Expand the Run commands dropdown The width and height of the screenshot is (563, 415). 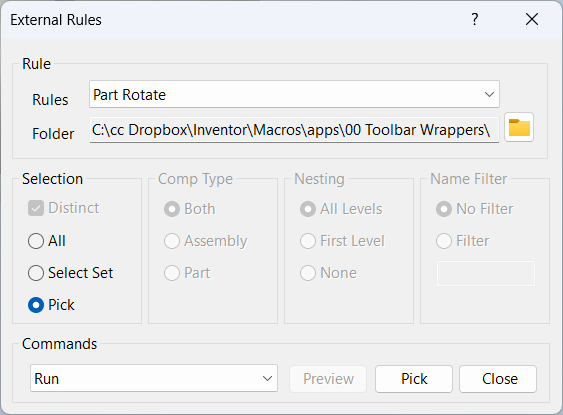[154, 378]
